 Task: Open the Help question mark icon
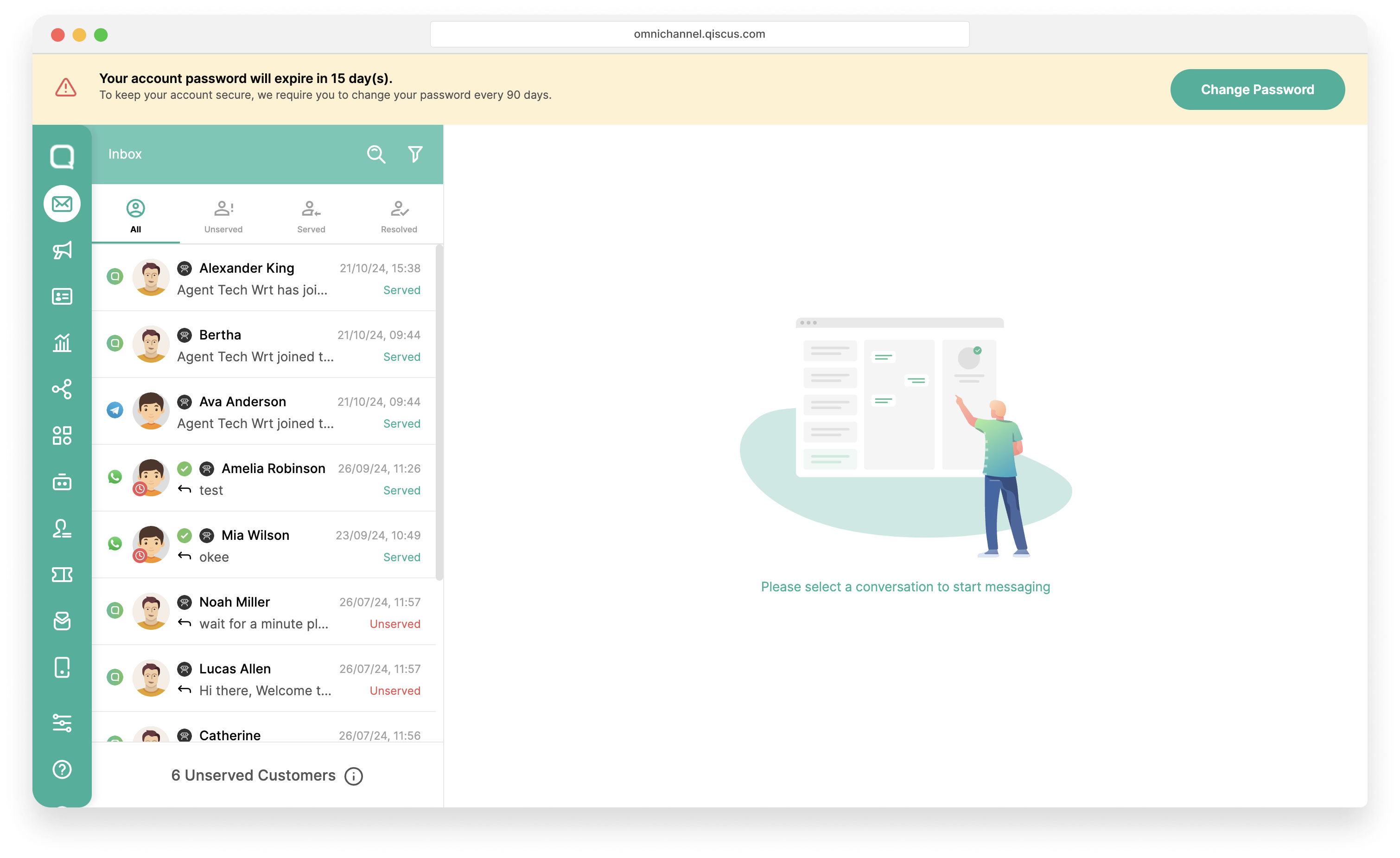(62, 769)
